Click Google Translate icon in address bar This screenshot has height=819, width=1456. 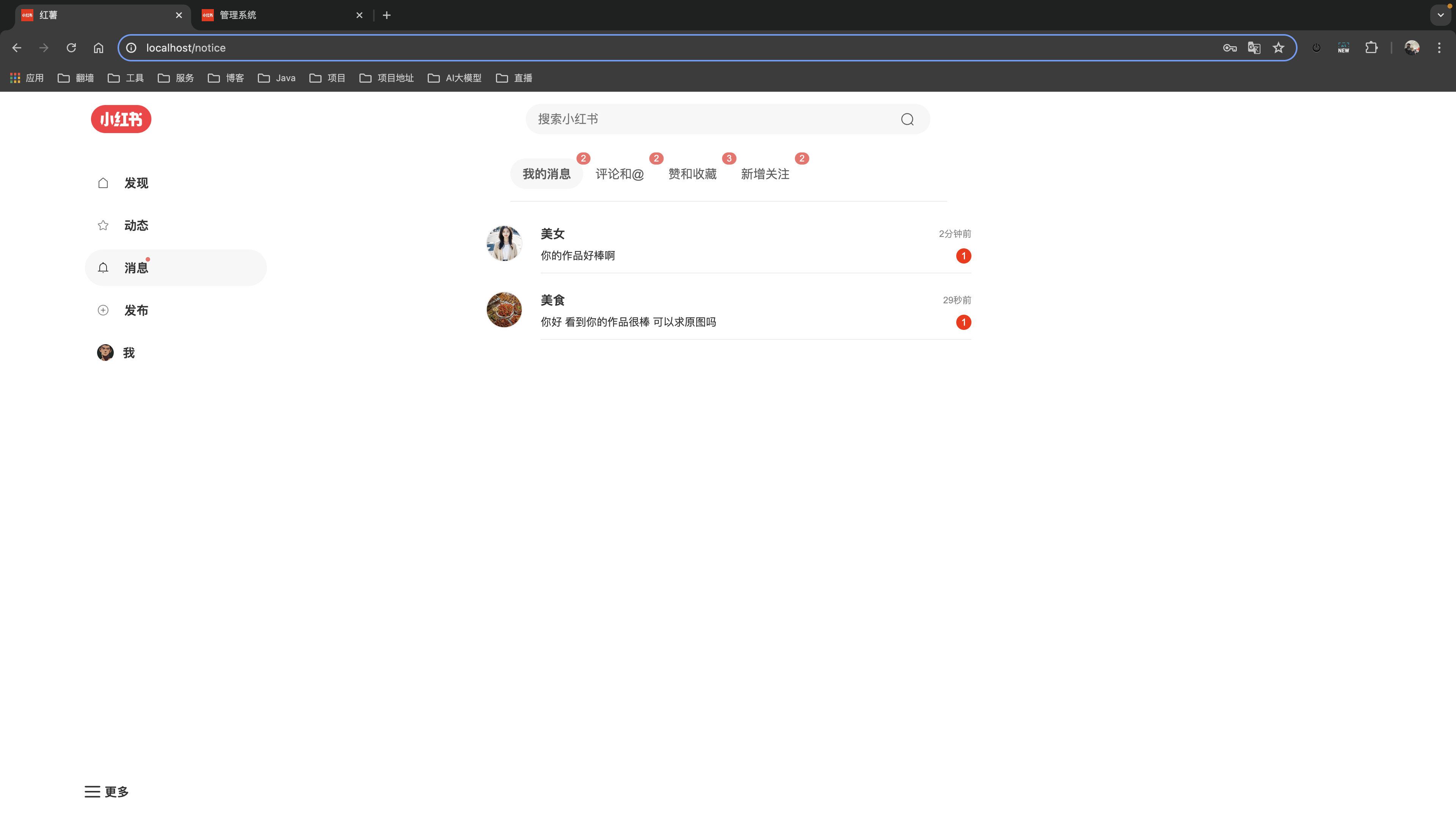pos(1254,48)
